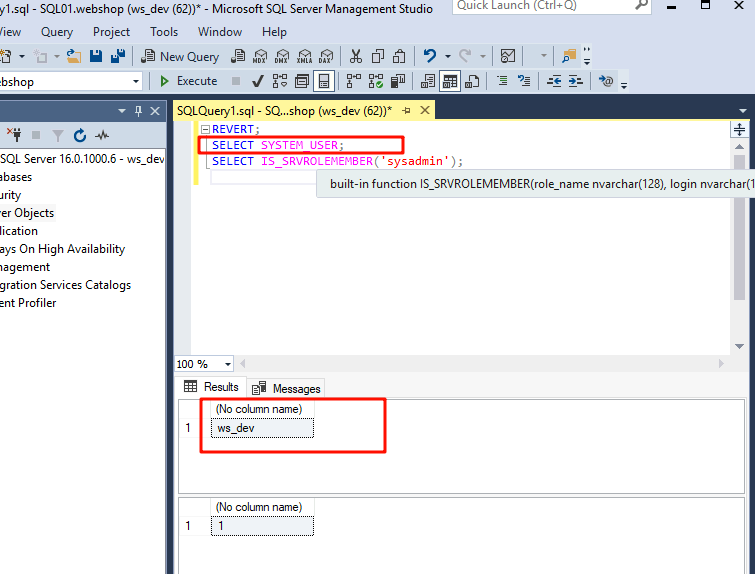Click the Cancel Executing Query stop icon
The width and height of the screenshot is (755, 574).
(236, 81)
